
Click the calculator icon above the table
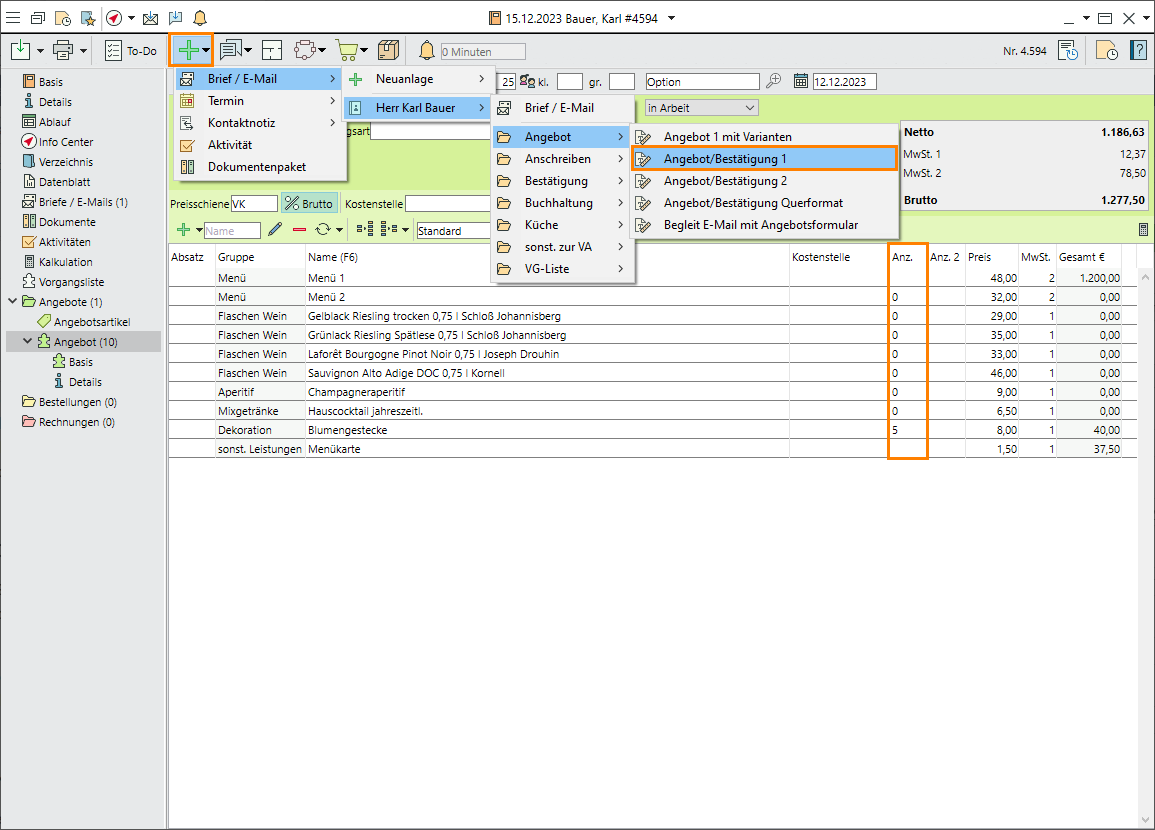click(1143, 230)
